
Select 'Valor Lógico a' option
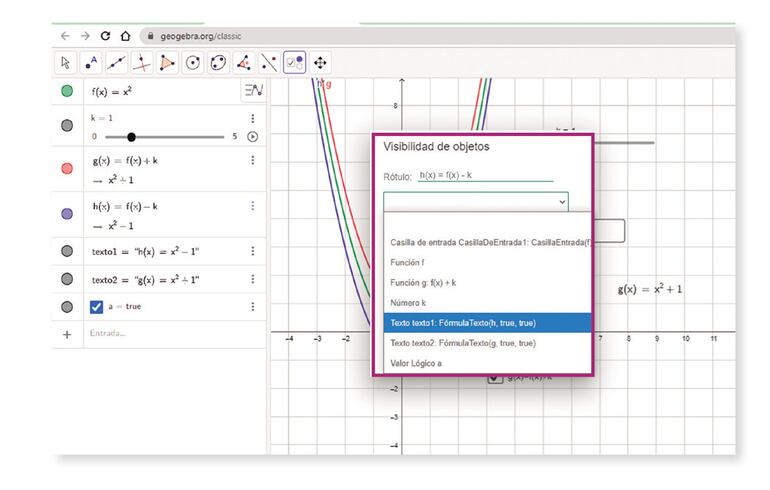pyautogui.click(x=487, y=363)
